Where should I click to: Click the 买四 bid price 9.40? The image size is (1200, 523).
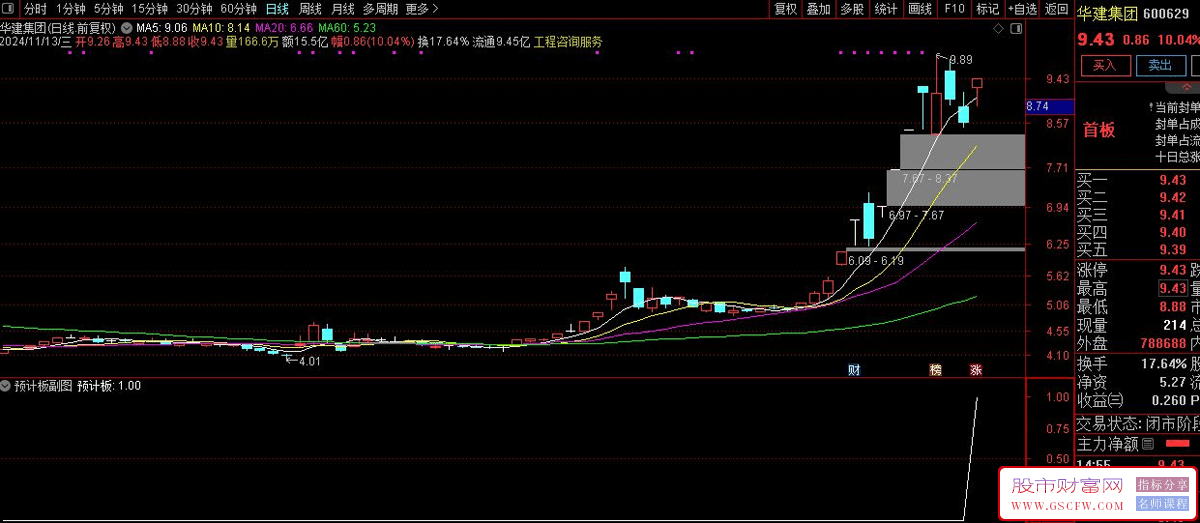tap(1172, 232)
